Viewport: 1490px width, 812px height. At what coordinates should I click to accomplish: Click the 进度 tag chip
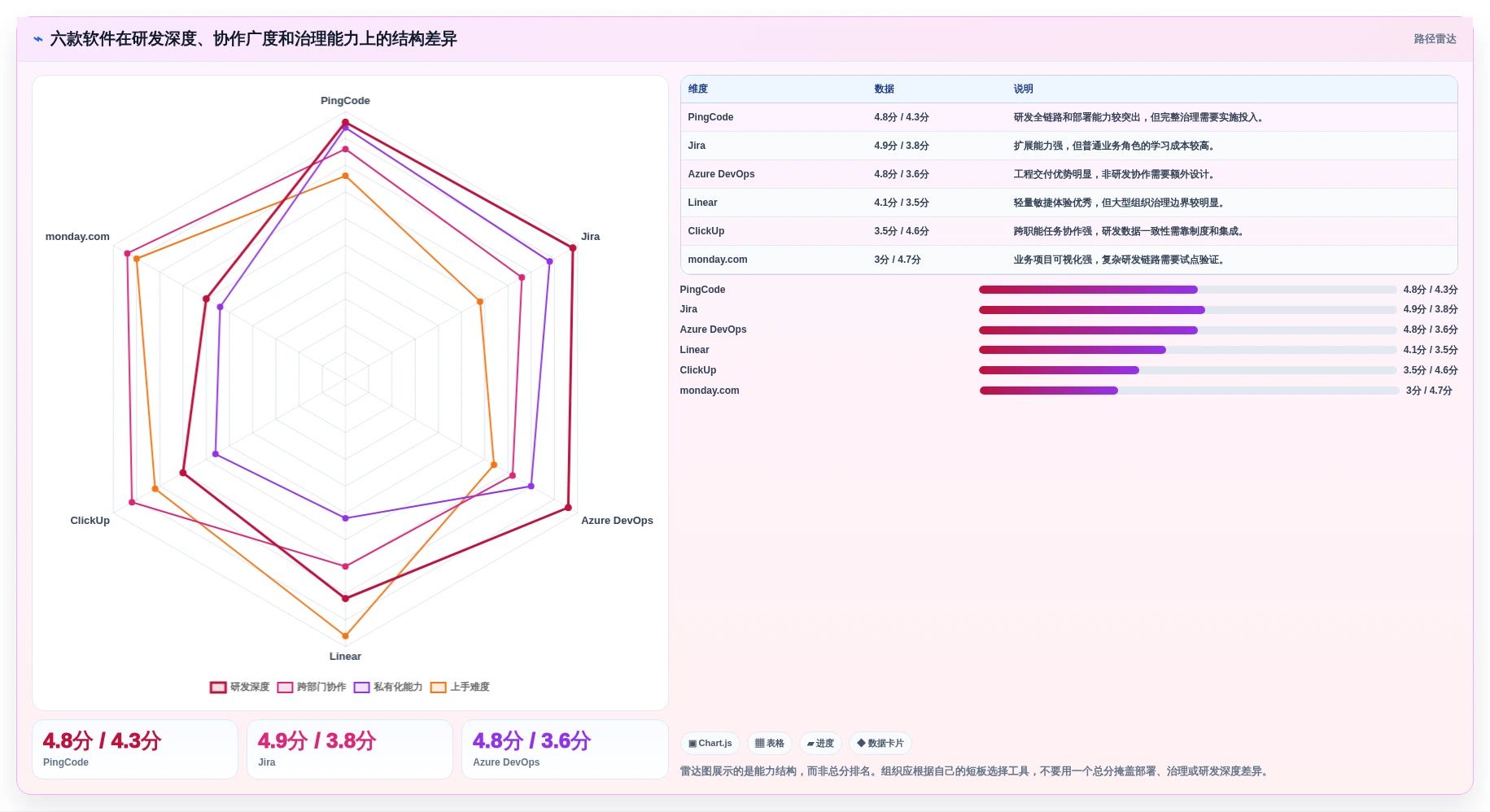coord(820,743)
